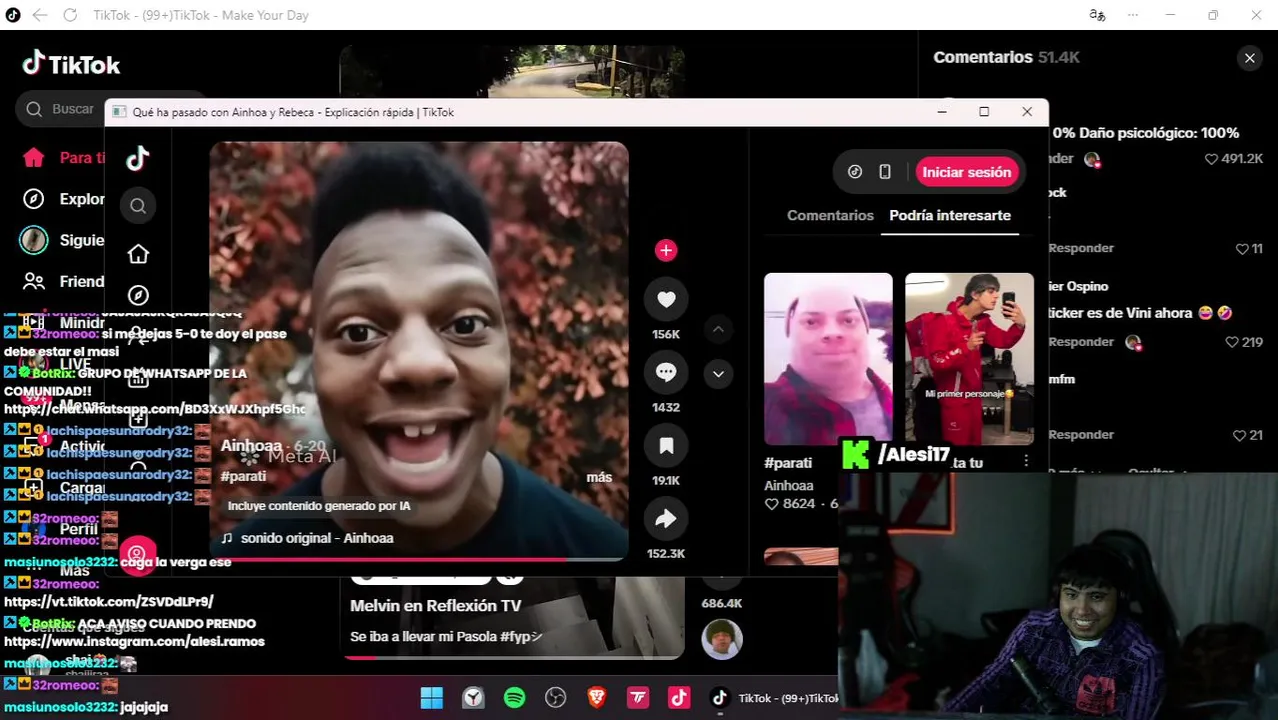The image size is (1278, 720).
Task: Click the coin icon beside Iniciar sesión
Action: [855, 172]
